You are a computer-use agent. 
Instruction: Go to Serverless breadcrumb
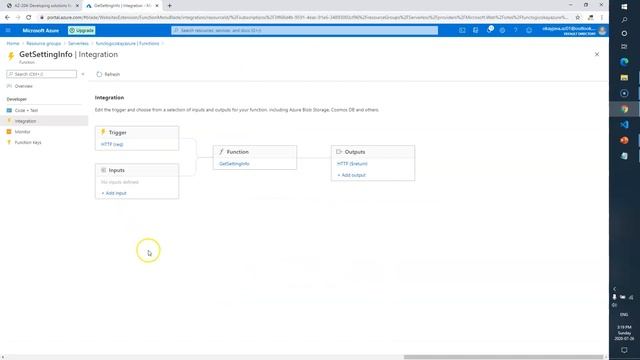[x=78, y=43]
